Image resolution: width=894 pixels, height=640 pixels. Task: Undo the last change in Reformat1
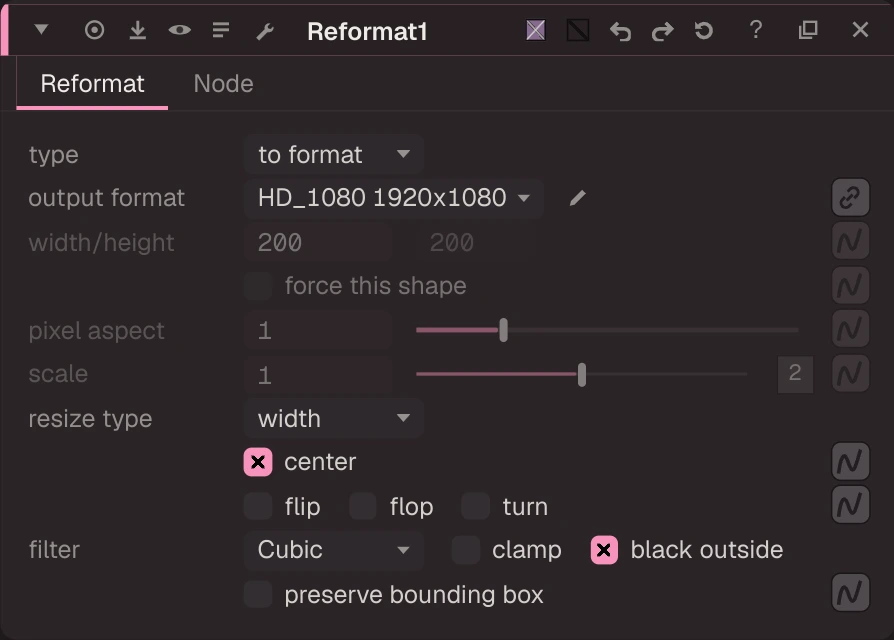coord(620,31)
